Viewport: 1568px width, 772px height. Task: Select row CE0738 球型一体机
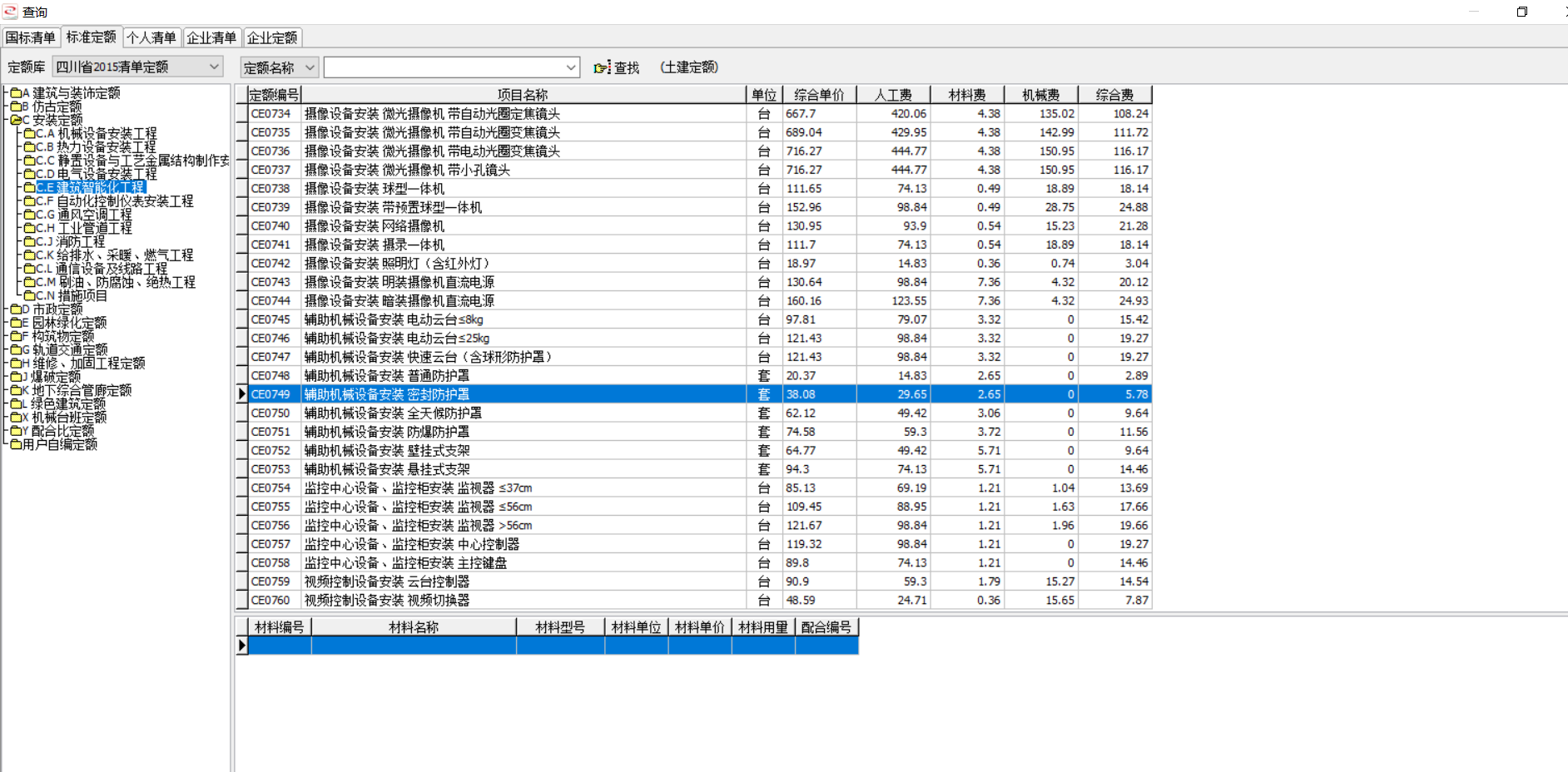coord(700,189)
